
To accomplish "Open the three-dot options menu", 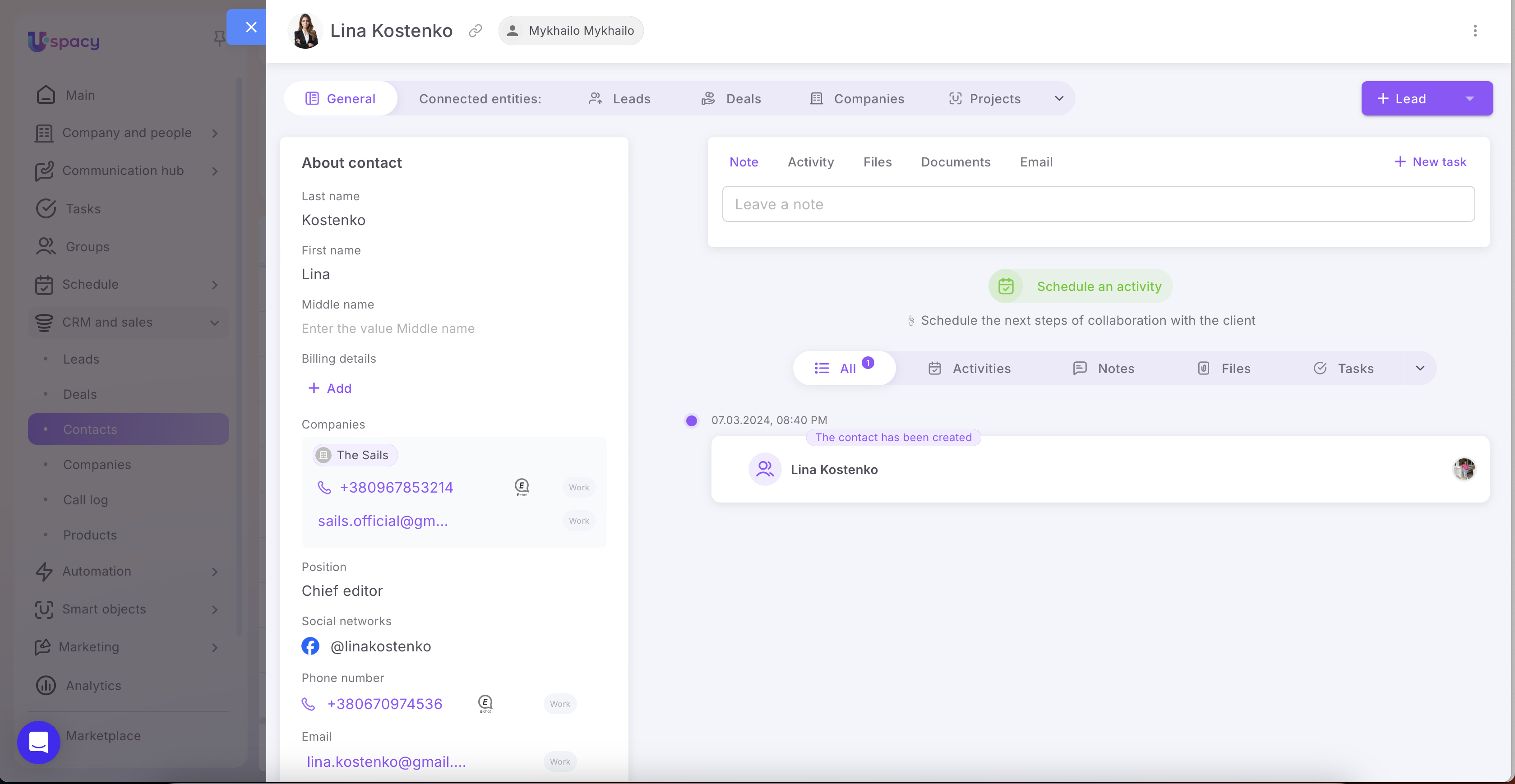I will click(1474, 31).
